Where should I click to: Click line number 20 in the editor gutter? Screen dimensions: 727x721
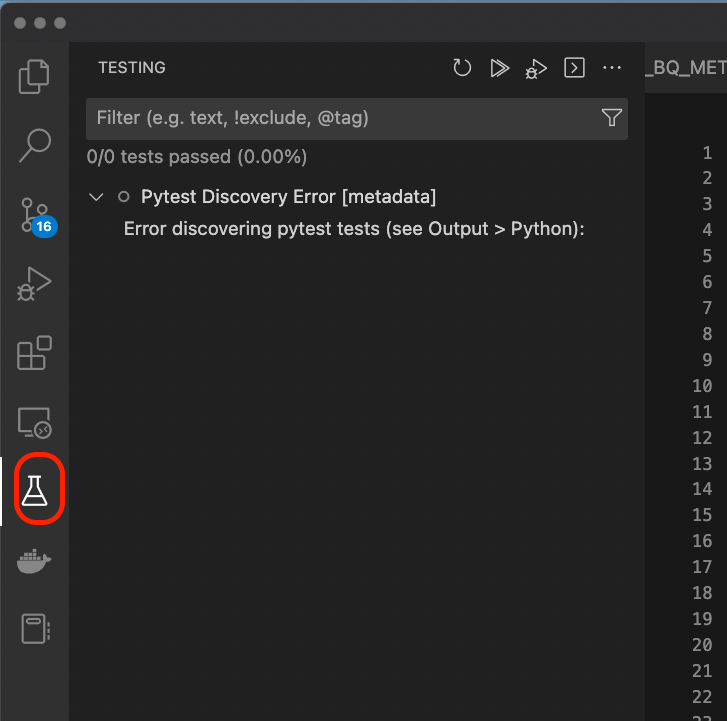(702, 644)
